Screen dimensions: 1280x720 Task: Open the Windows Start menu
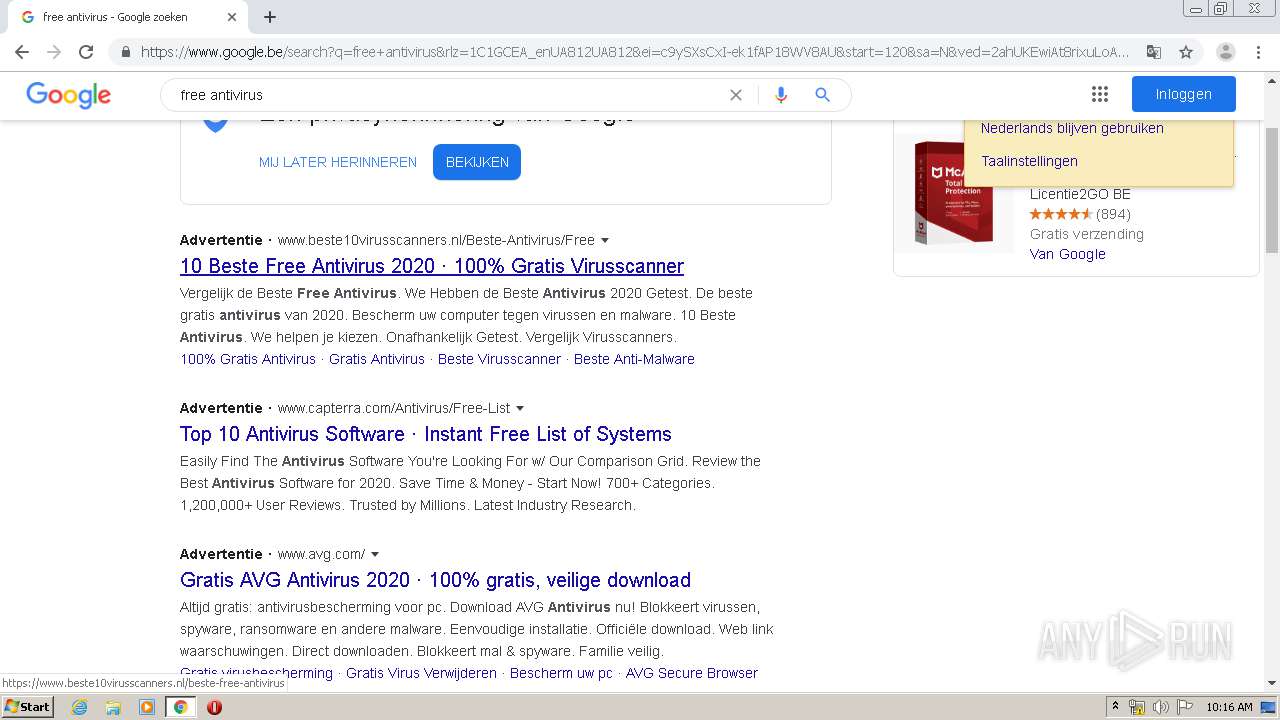(x=27, y=707)
